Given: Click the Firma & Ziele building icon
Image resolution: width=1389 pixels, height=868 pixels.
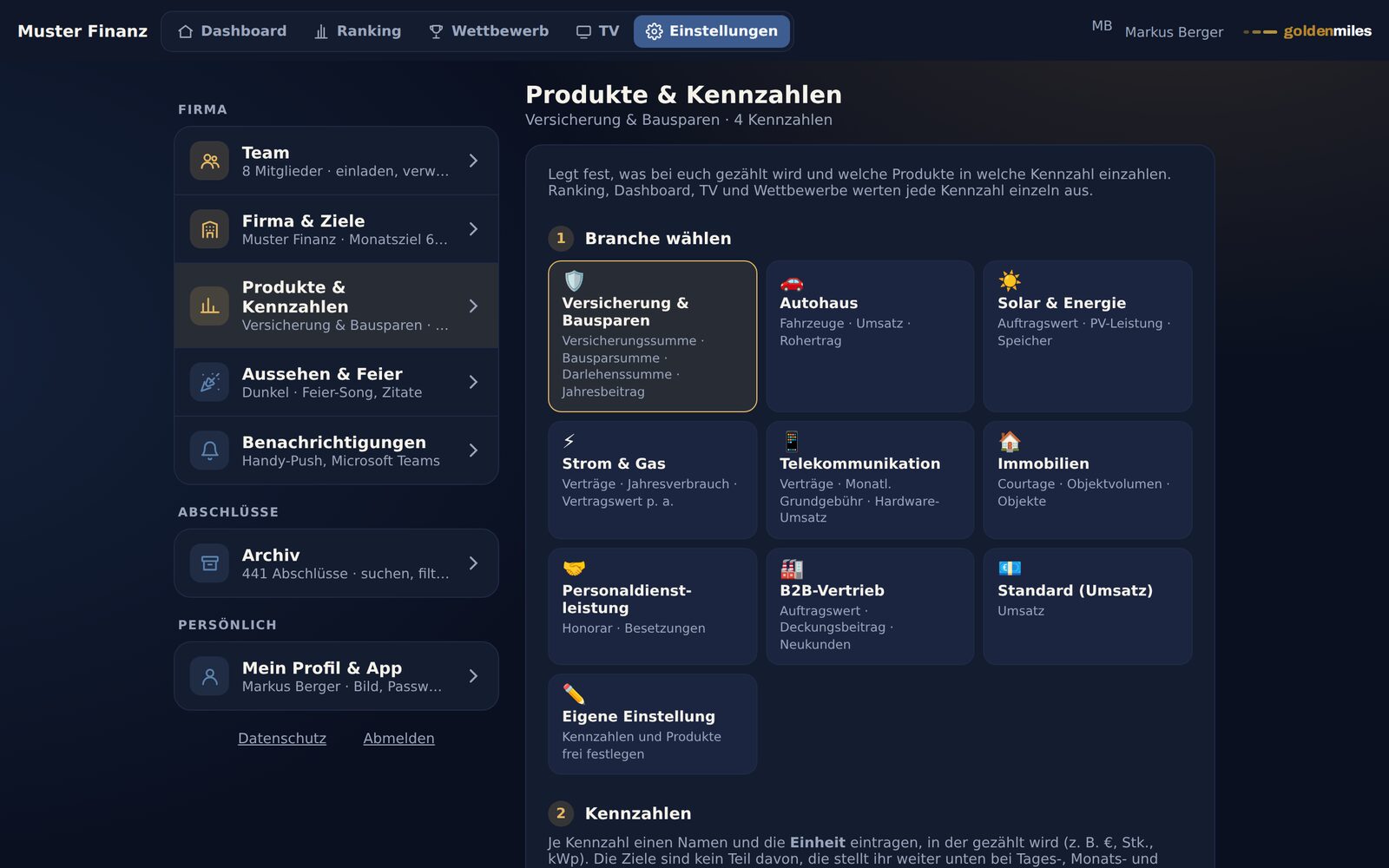Looking at the screenshot, I should 209,229.
